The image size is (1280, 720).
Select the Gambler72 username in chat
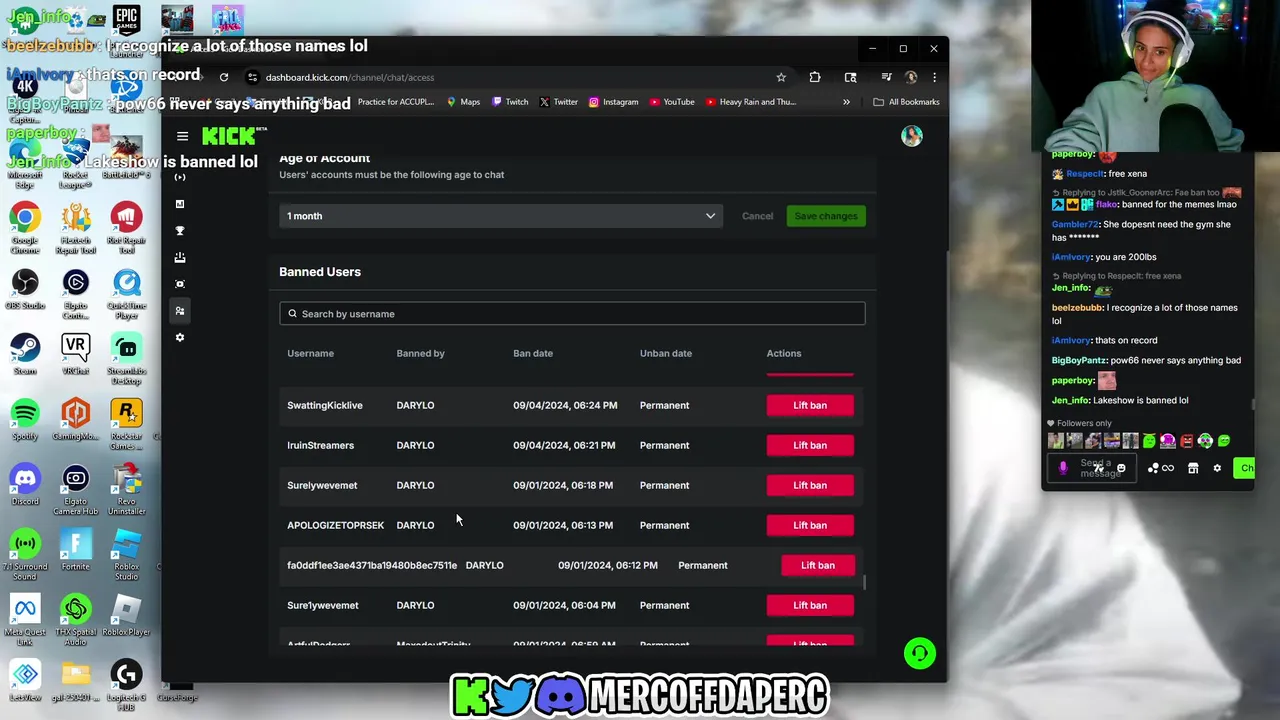[1075, 224]
